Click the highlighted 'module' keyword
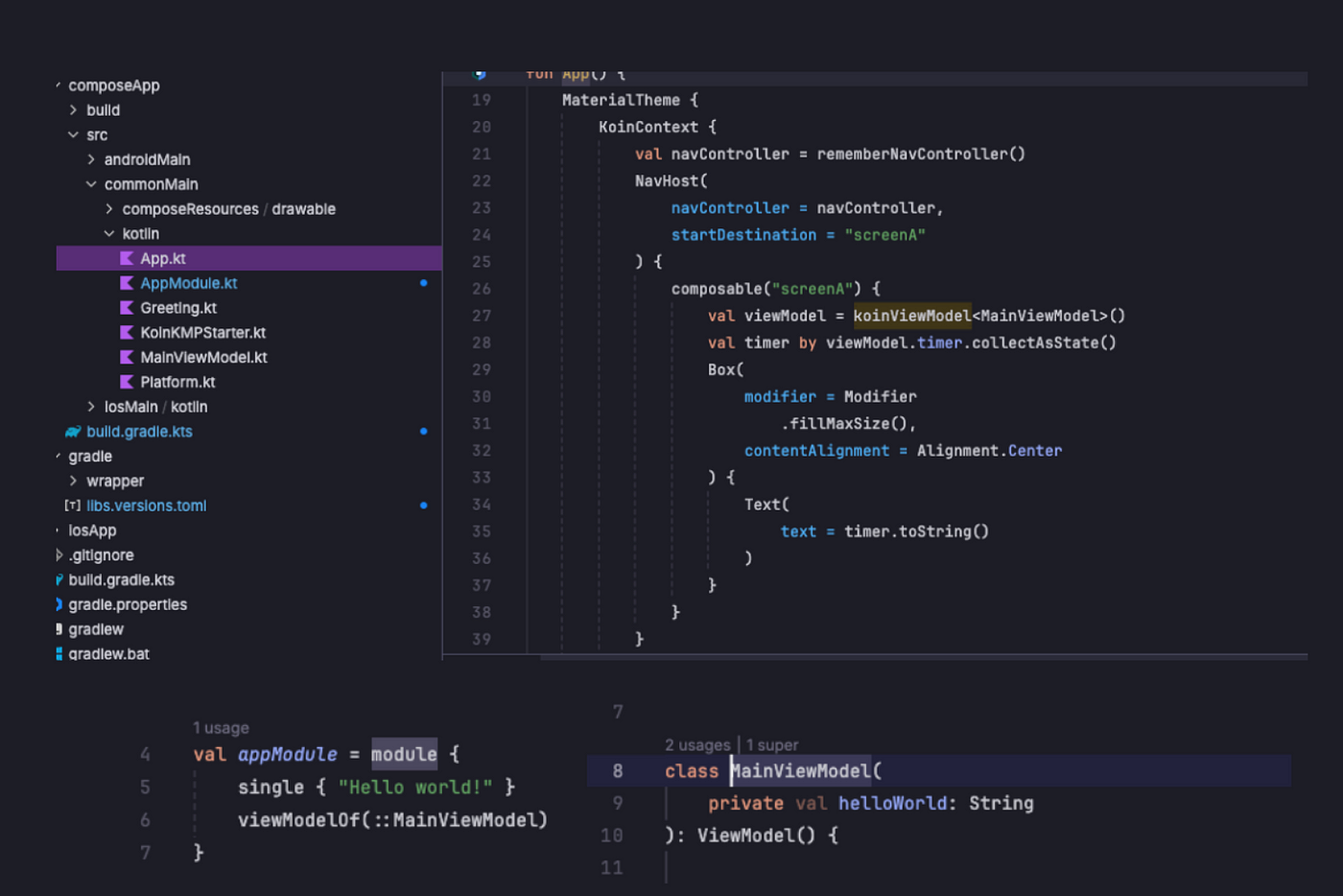Image resolution: width=1343 pixels, height=896 pixels. click(404, 755)
